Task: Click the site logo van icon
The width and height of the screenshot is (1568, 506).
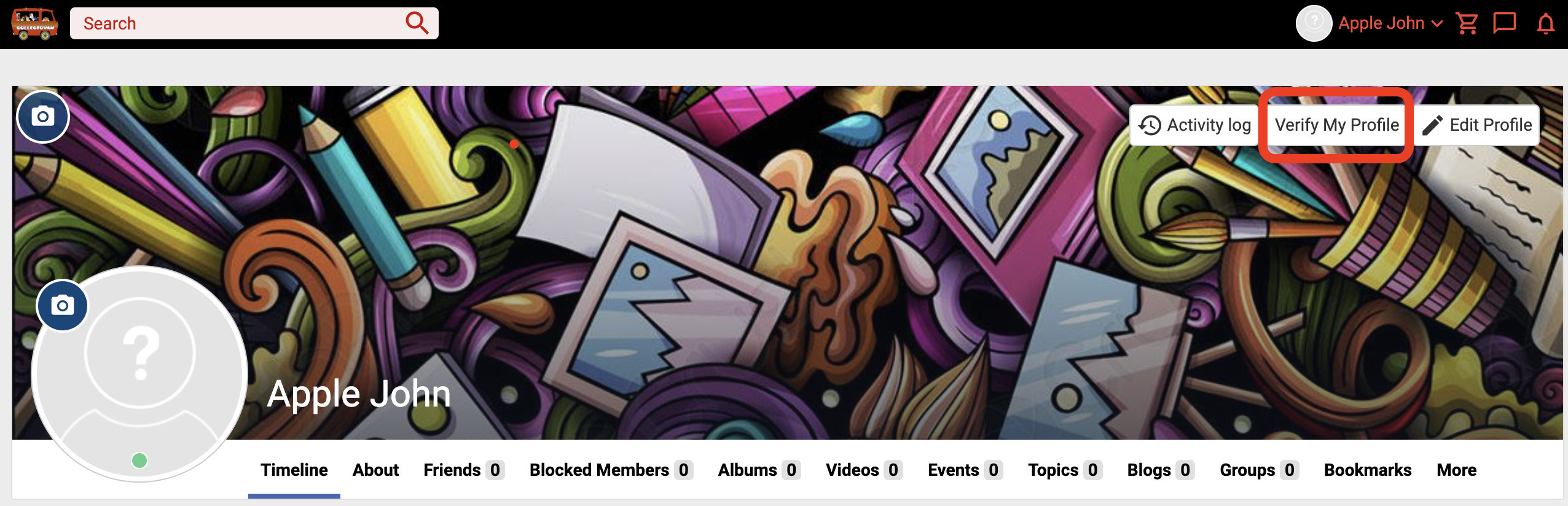Action: click(34, 24)
